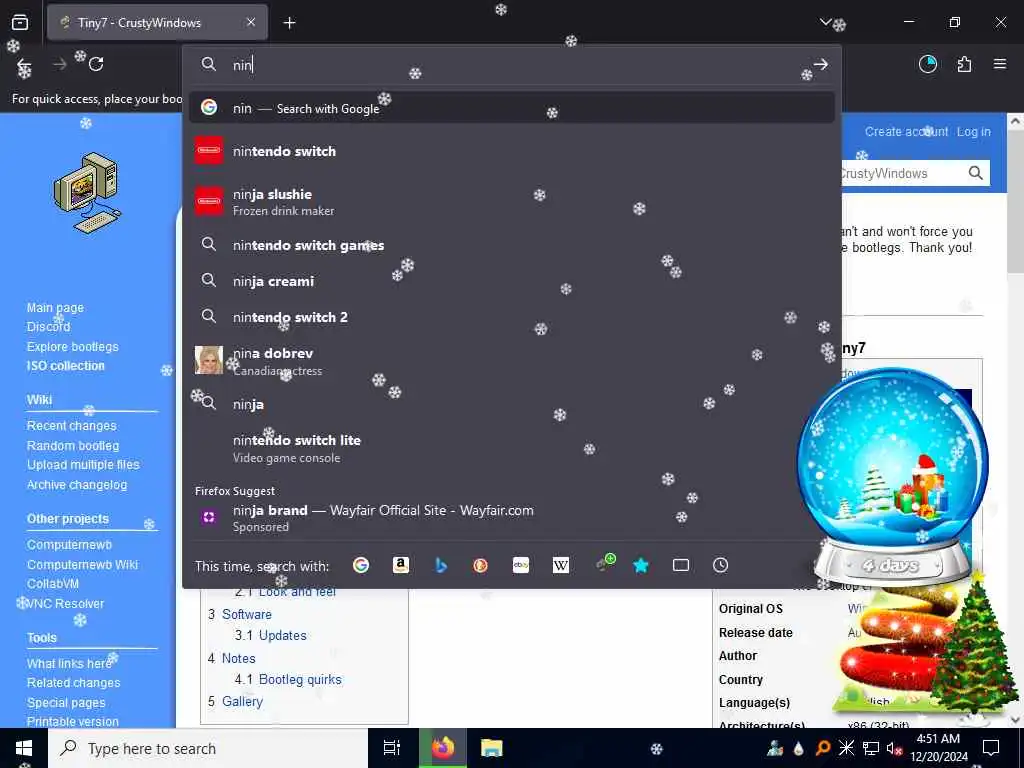Screen dimensions: 1024x768
Task: Open the CollabVM link
Action: tap(53, 584)
